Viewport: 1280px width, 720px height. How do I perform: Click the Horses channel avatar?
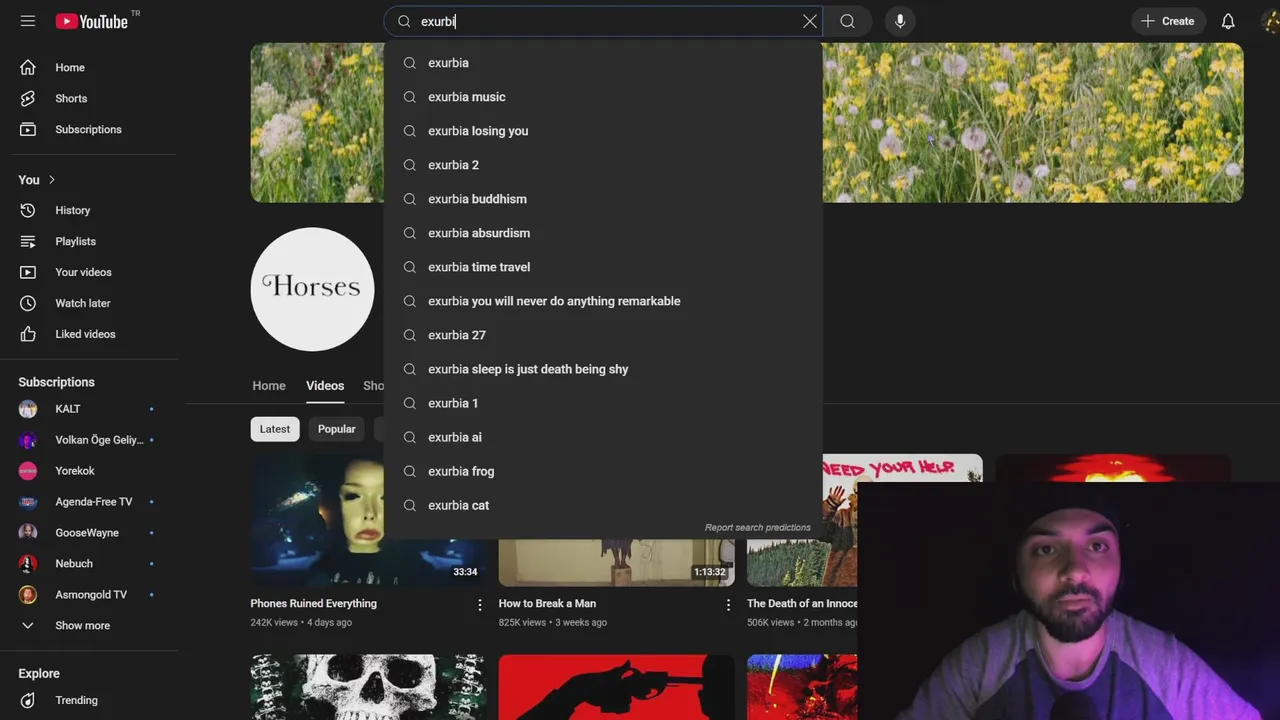pos(312,289)
